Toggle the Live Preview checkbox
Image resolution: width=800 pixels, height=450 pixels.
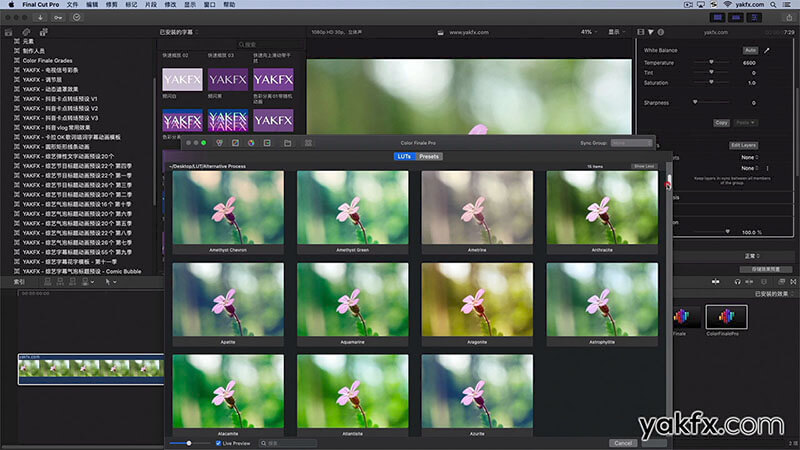pyautogui.click(x=218, y=443)
